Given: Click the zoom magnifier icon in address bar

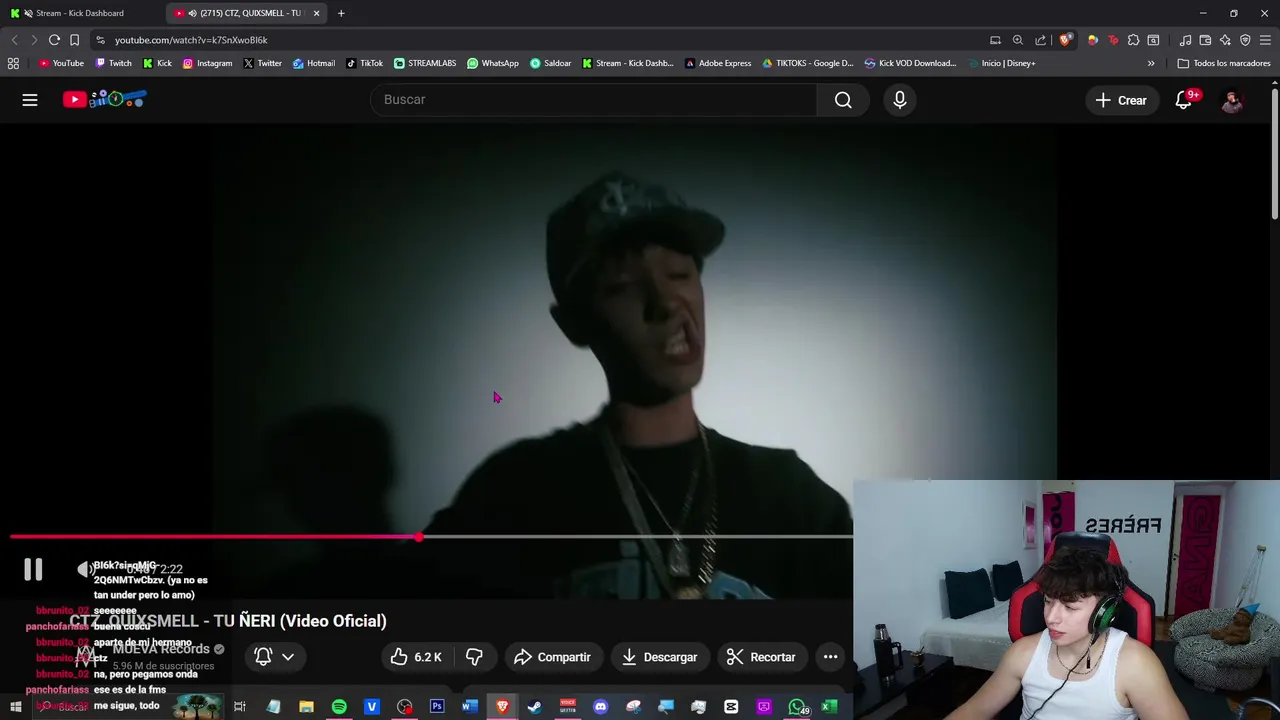Looking at the screenshot, I should [x=1018, y=40].
